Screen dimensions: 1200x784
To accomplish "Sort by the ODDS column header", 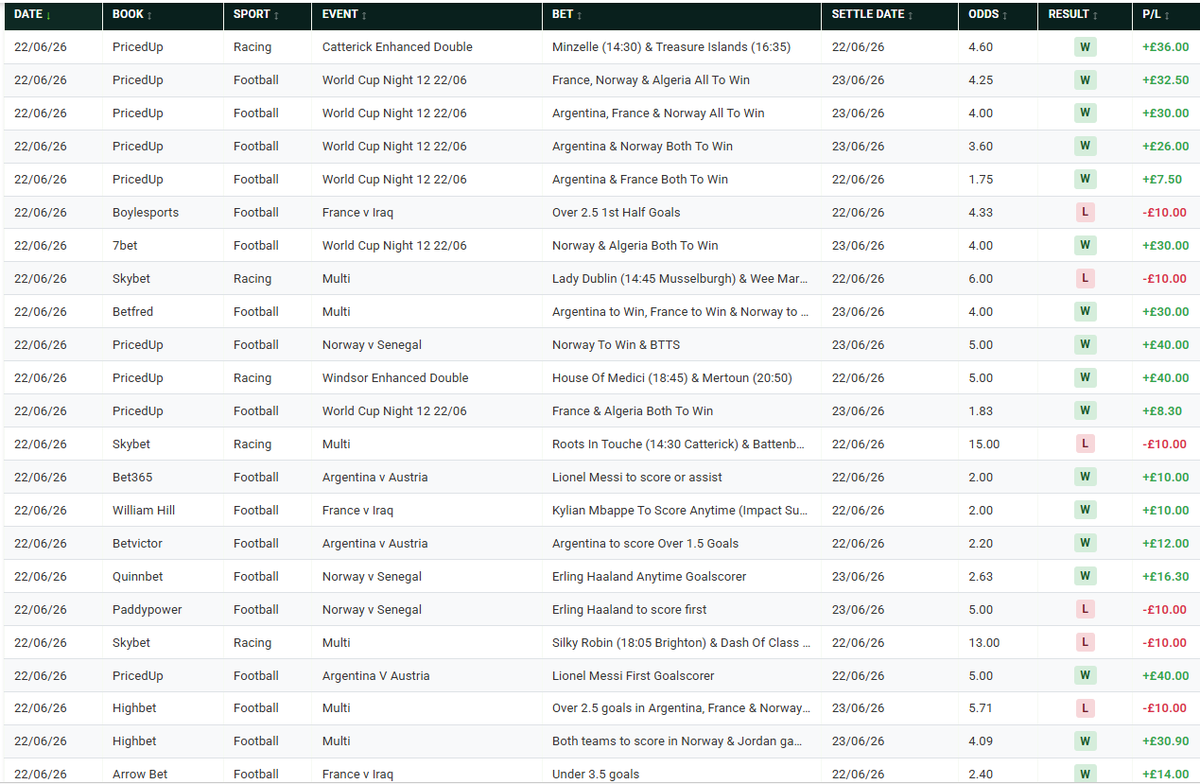I will click(988, 15).
